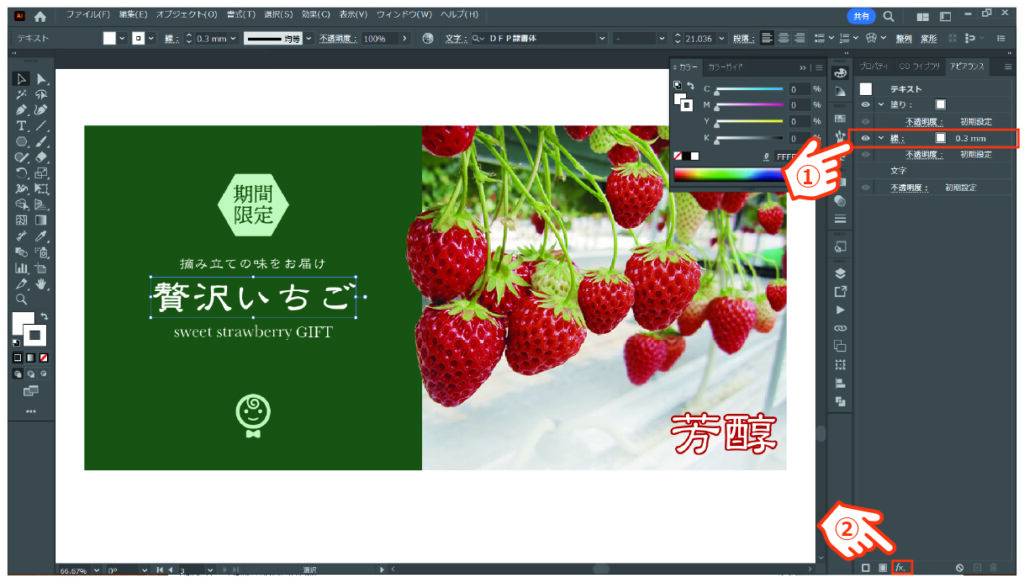This screenshot has height=583, width=1024.
Task: Click the 文字 link in control bar
Action: click(x=456, y=39)
